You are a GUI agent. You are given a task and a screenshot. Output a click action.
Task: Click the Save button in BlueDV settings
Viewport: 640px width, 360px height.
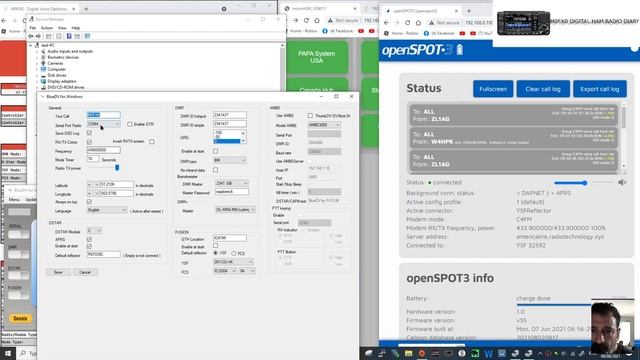tap(58, 272)
